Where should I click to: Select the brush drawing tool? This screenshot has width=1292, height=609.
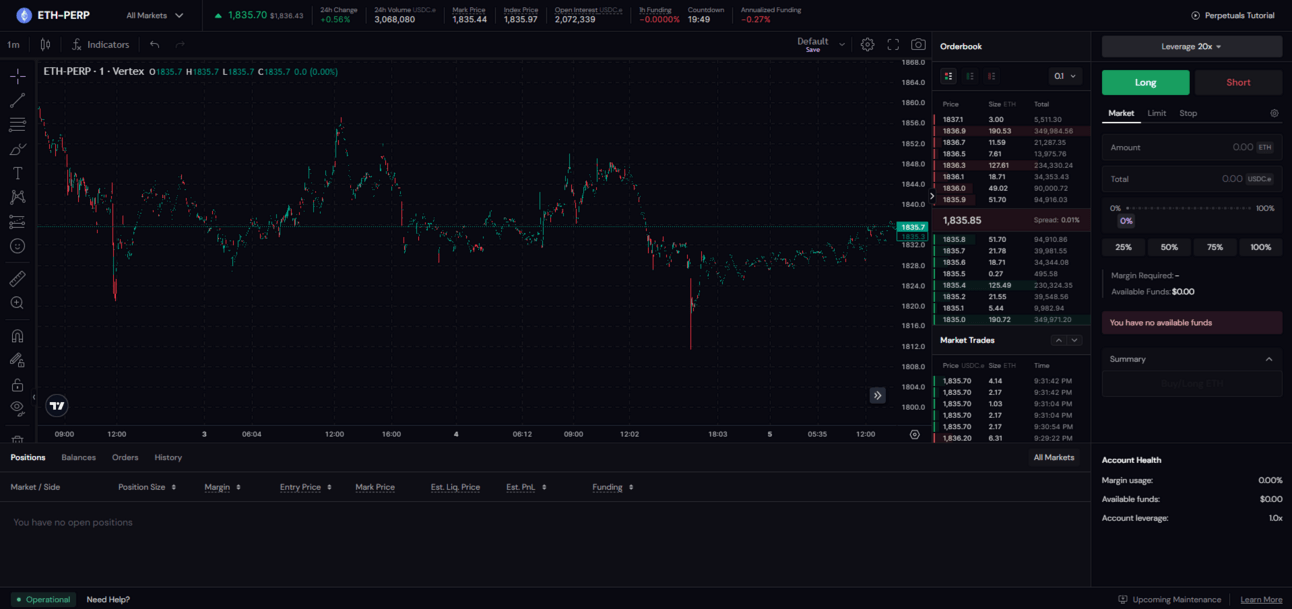pyautogui.click(x=17, y=149)
